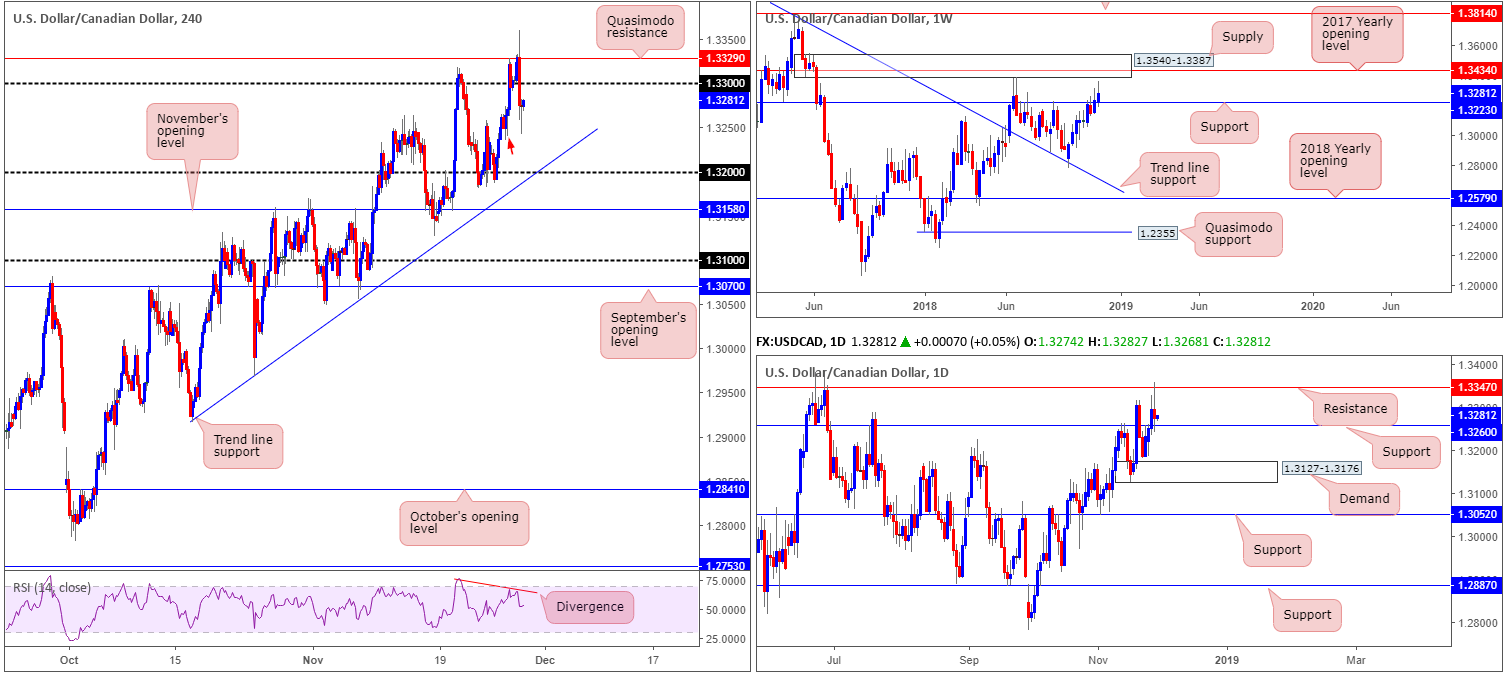
Task: Select the 1.28870 price label
Action: [x=1478, y=585]
